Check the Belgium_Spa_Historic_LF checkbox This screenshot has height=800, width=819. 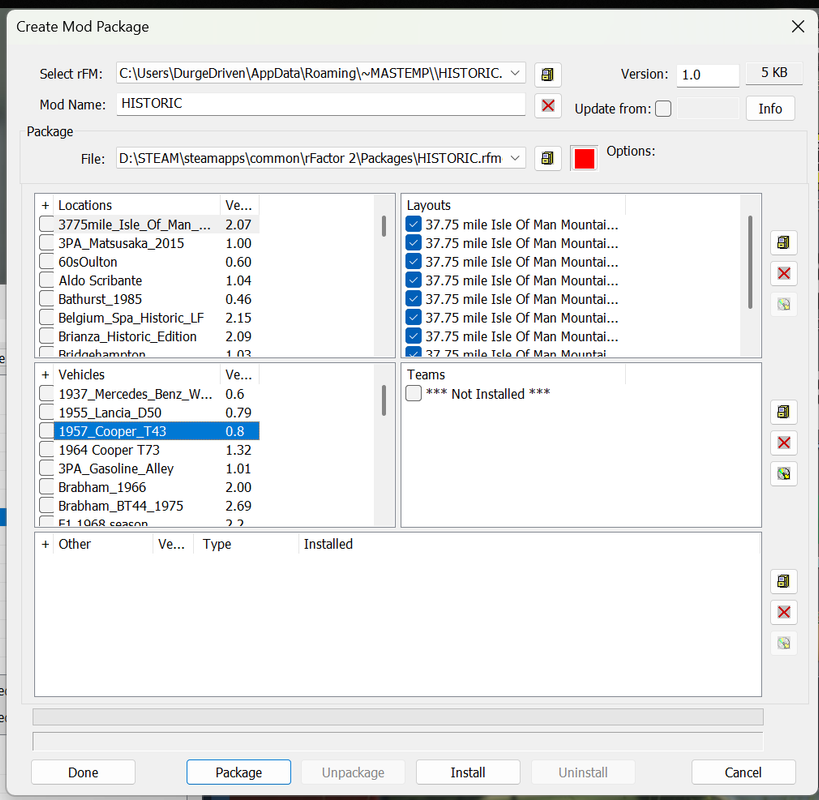coord(46,317)
